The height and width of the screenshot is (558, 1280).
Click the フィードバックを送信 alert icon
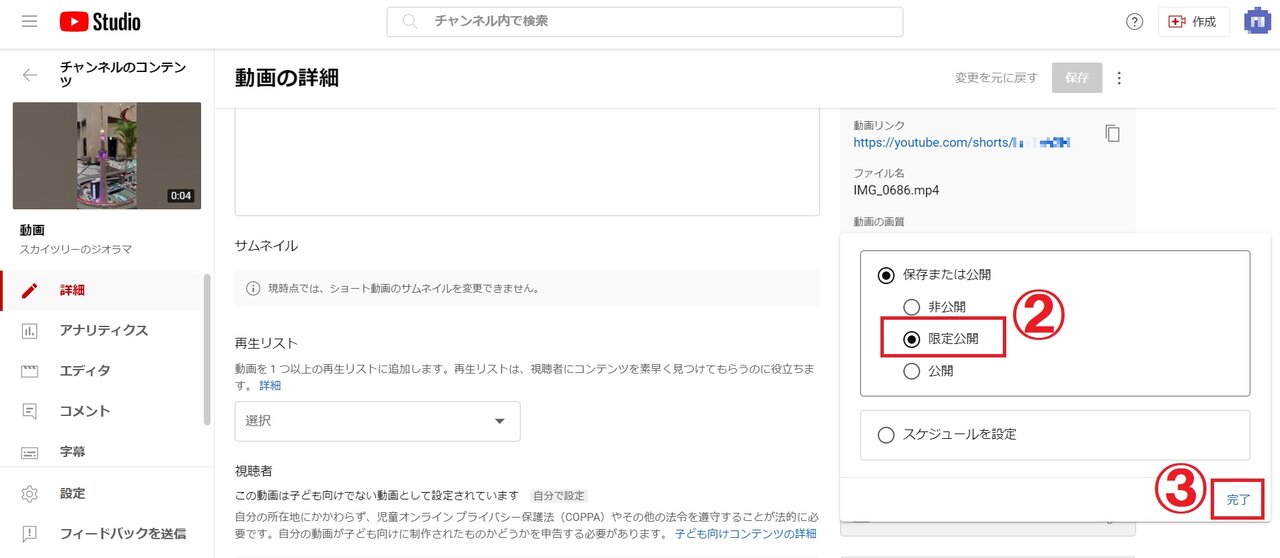[29, 534]
